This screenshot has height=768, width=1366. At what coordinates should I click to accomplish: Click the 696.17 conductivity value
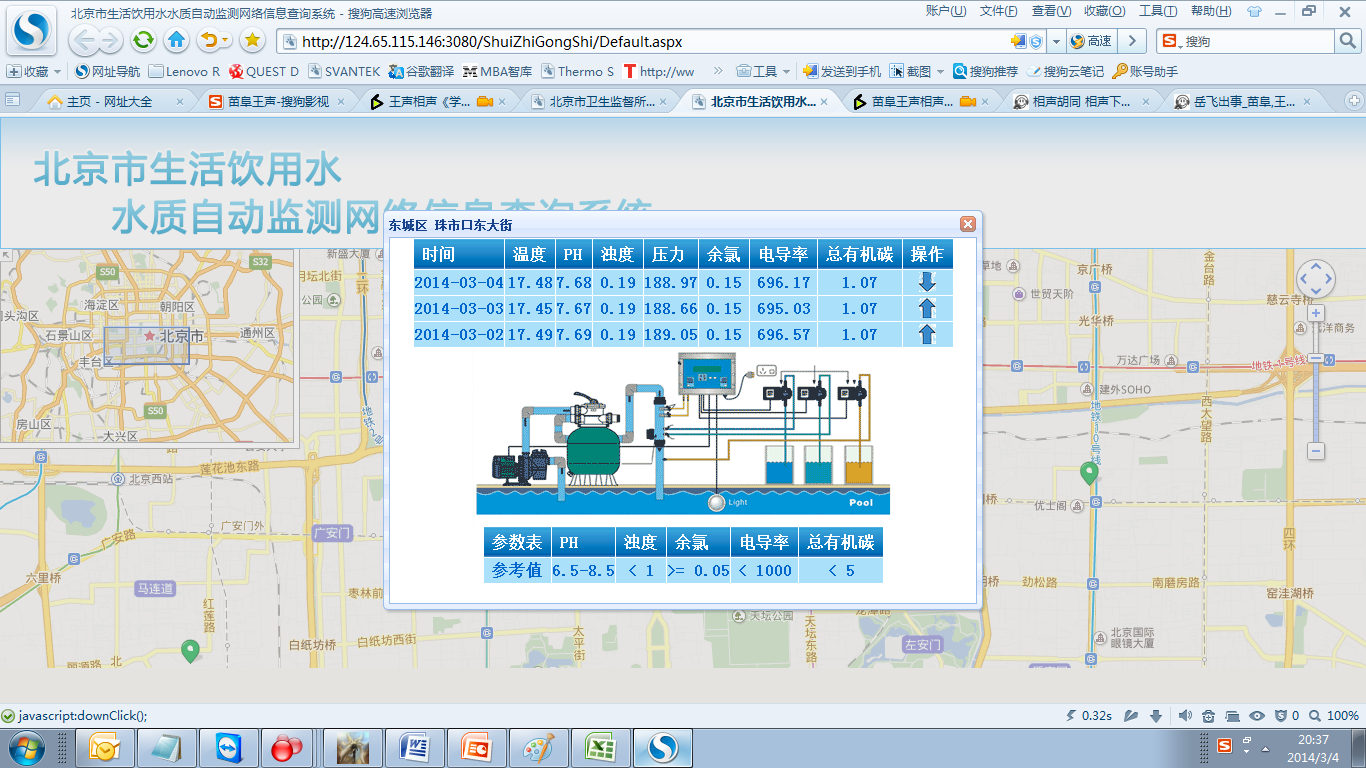pos(784,283)
